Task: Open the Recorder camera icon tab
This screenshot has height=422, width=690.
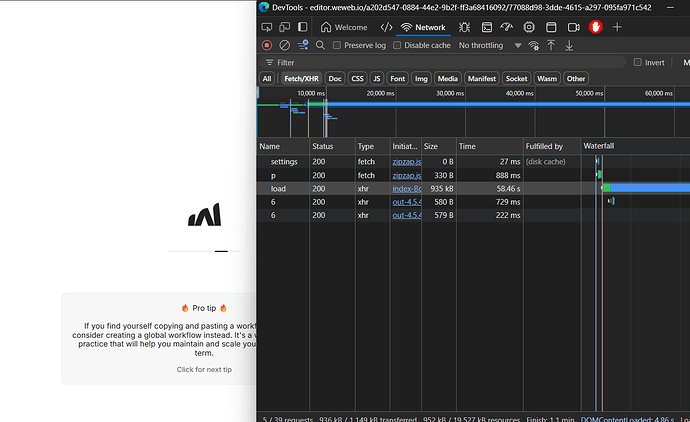Action: click(x=573, y=27)
